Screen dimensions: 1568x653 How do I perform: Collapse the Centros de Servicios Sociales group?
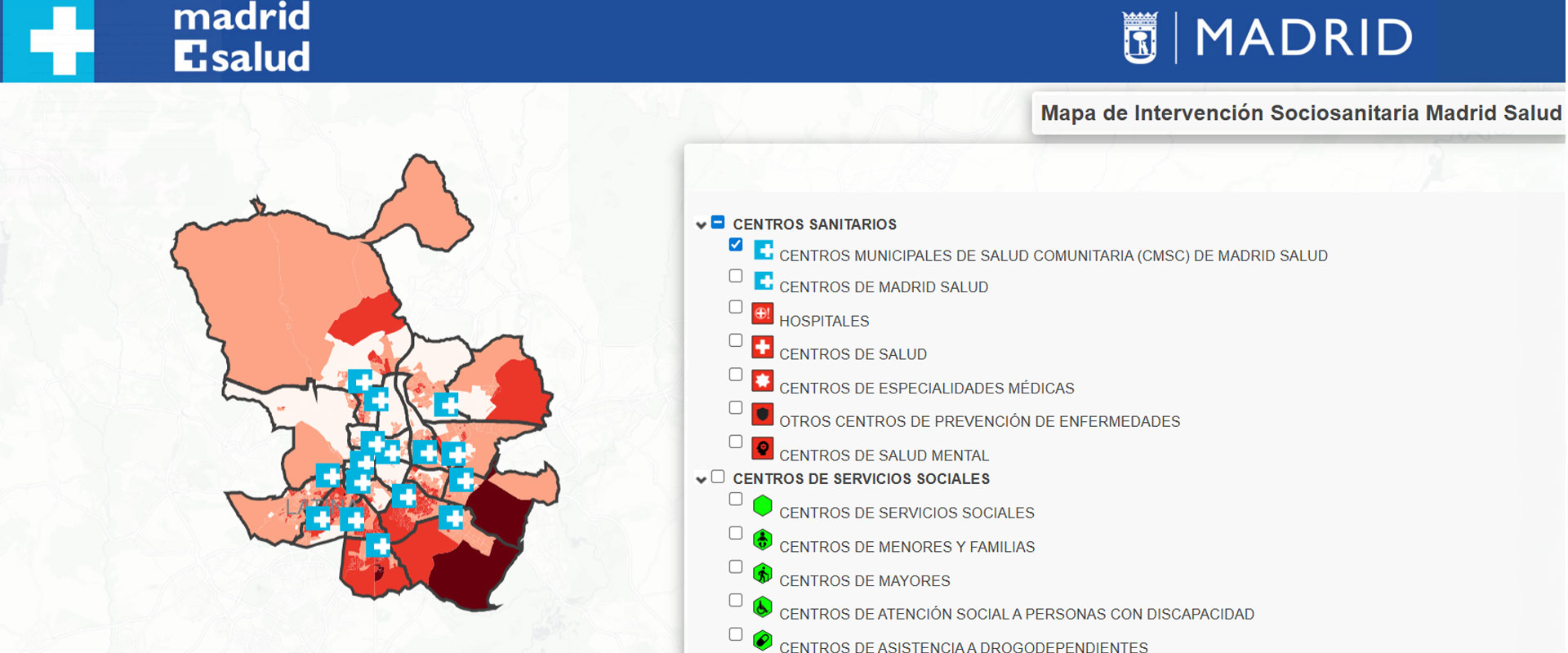pyautogui.click(x=701, y=479)
